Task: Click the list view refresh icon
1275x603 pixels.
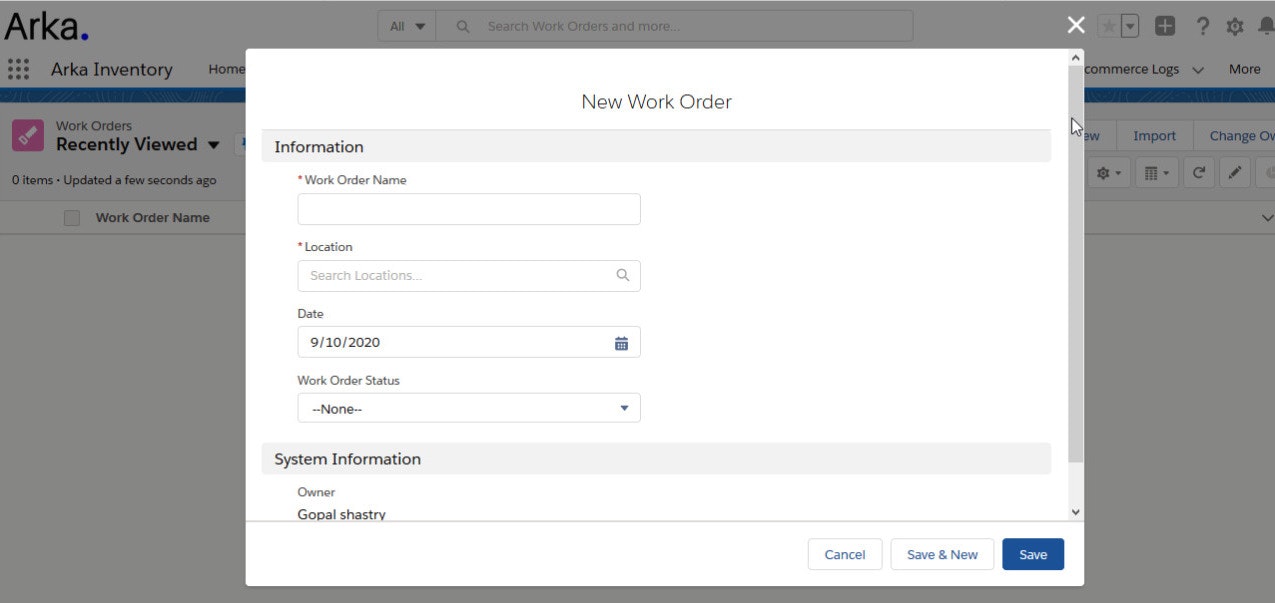Action: (1199, 173)
